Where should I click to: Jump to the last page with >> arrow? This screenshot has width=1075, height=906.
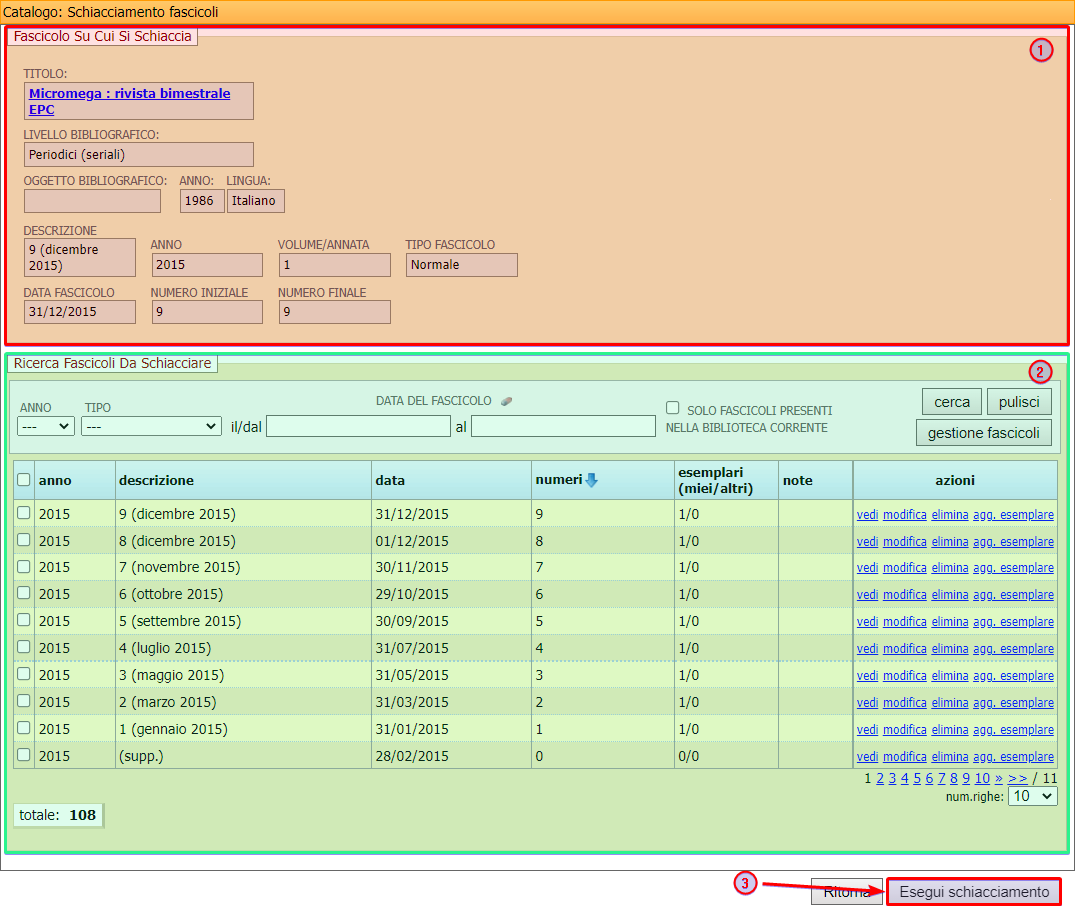point(1017,778)
